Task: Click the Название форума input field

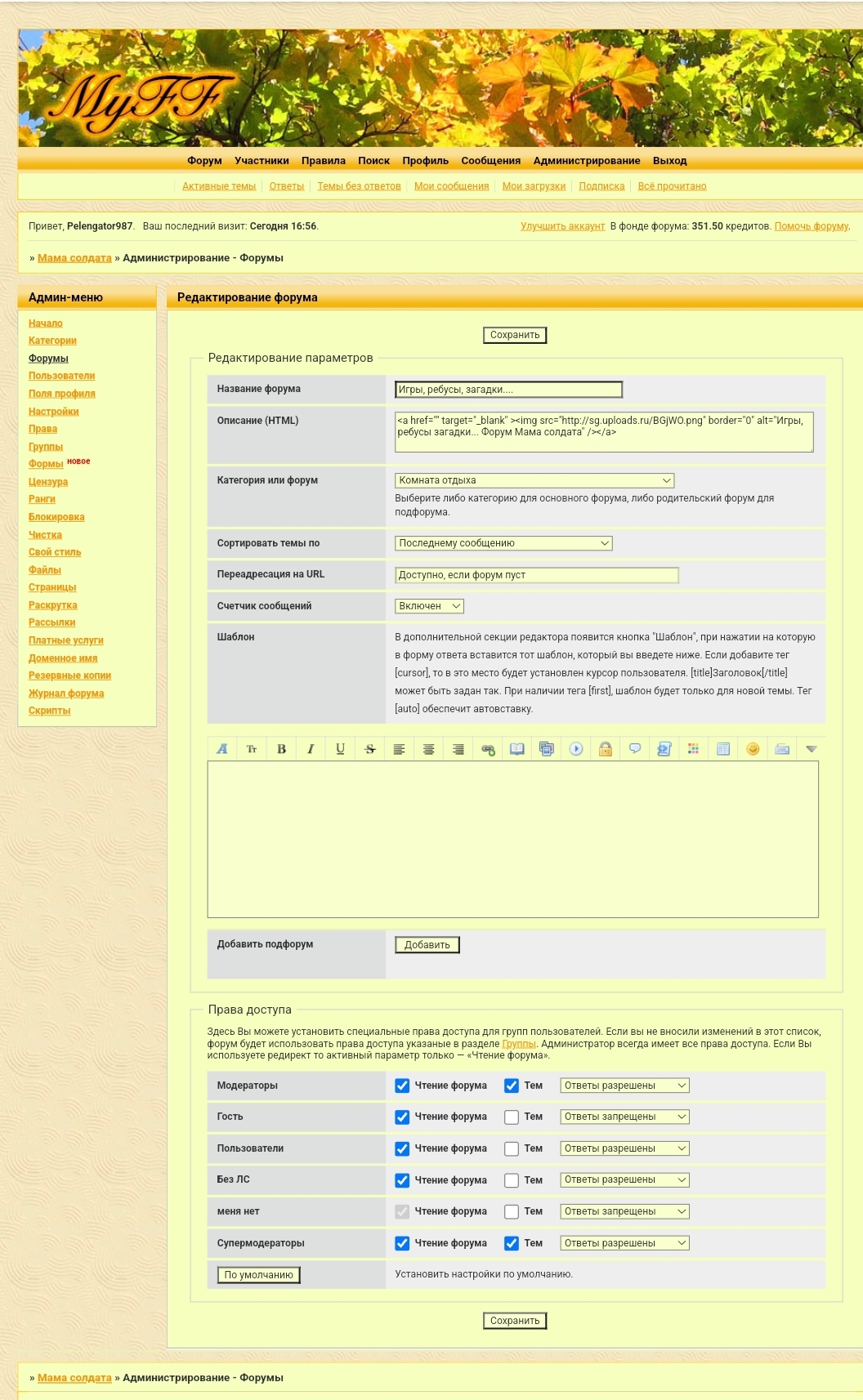Action: (508, 390)
